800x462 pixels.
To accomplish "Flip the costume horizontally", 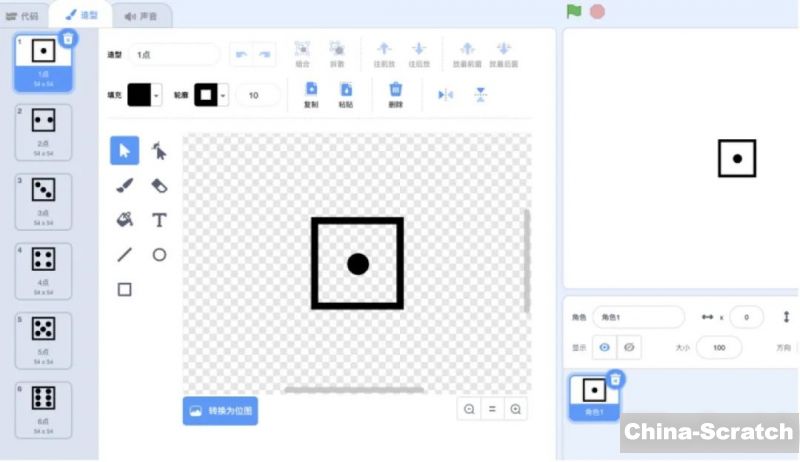I will tap(445, 95).
